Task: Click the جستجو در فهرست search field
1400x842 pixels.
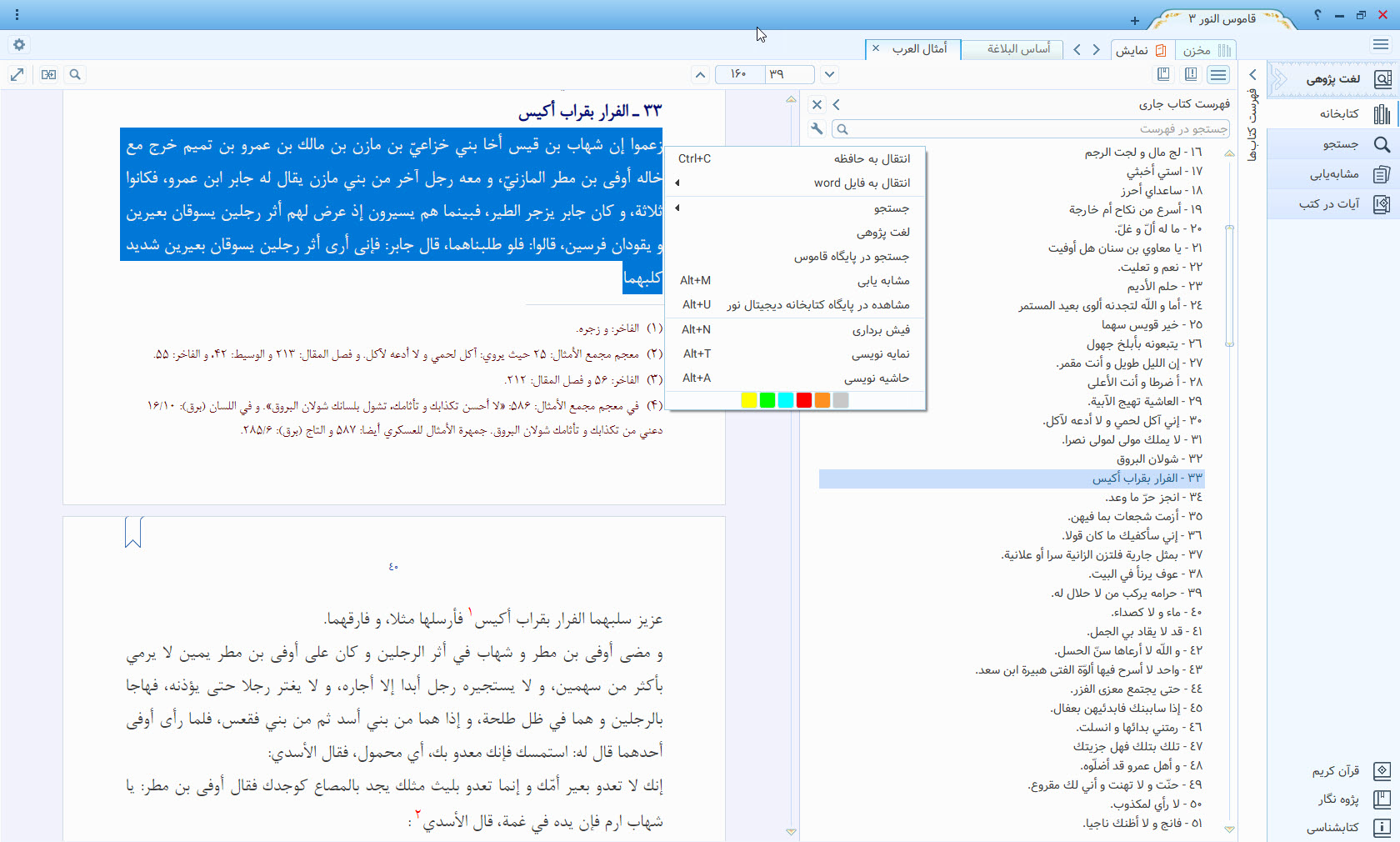Action: (x=1032, y=128)
